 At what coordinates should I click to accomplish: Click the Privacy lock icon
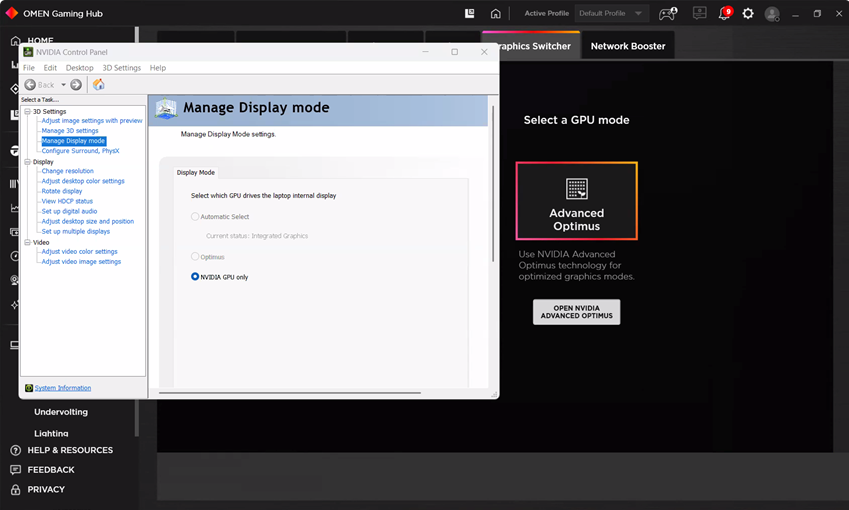(16, 489)
